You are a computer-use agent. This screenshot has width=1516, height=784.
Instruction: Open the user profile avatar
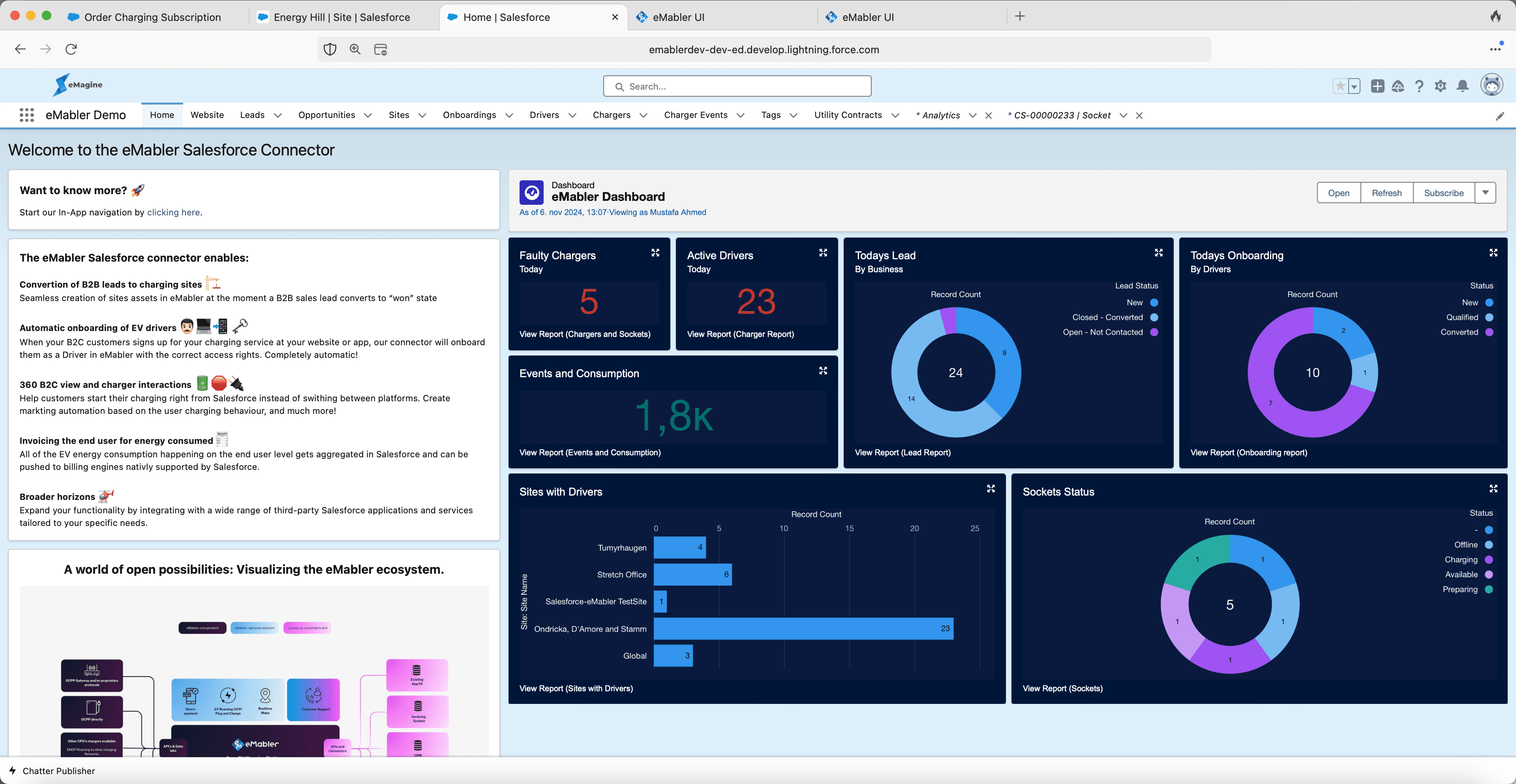coord(1491,85)
